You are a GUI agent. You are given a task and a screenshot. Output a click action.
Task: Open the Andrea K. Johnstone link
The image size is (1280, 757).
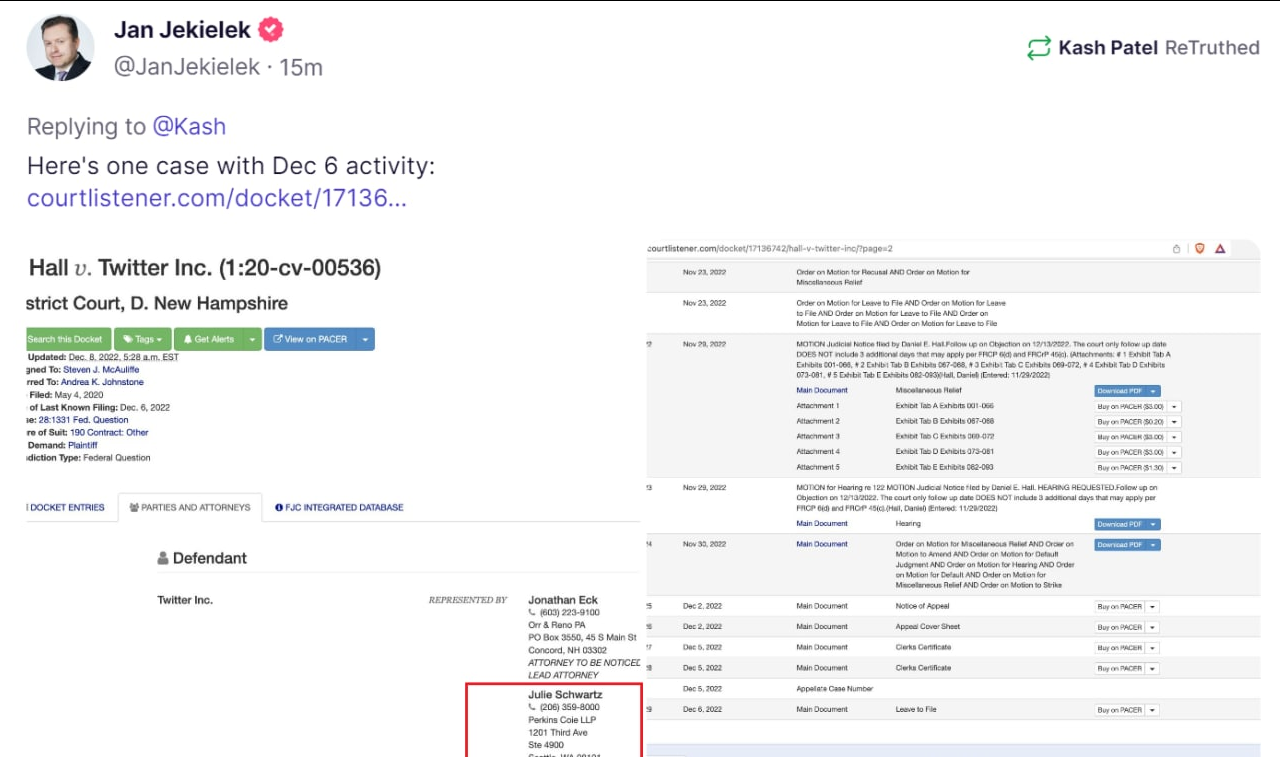[102, 382]
